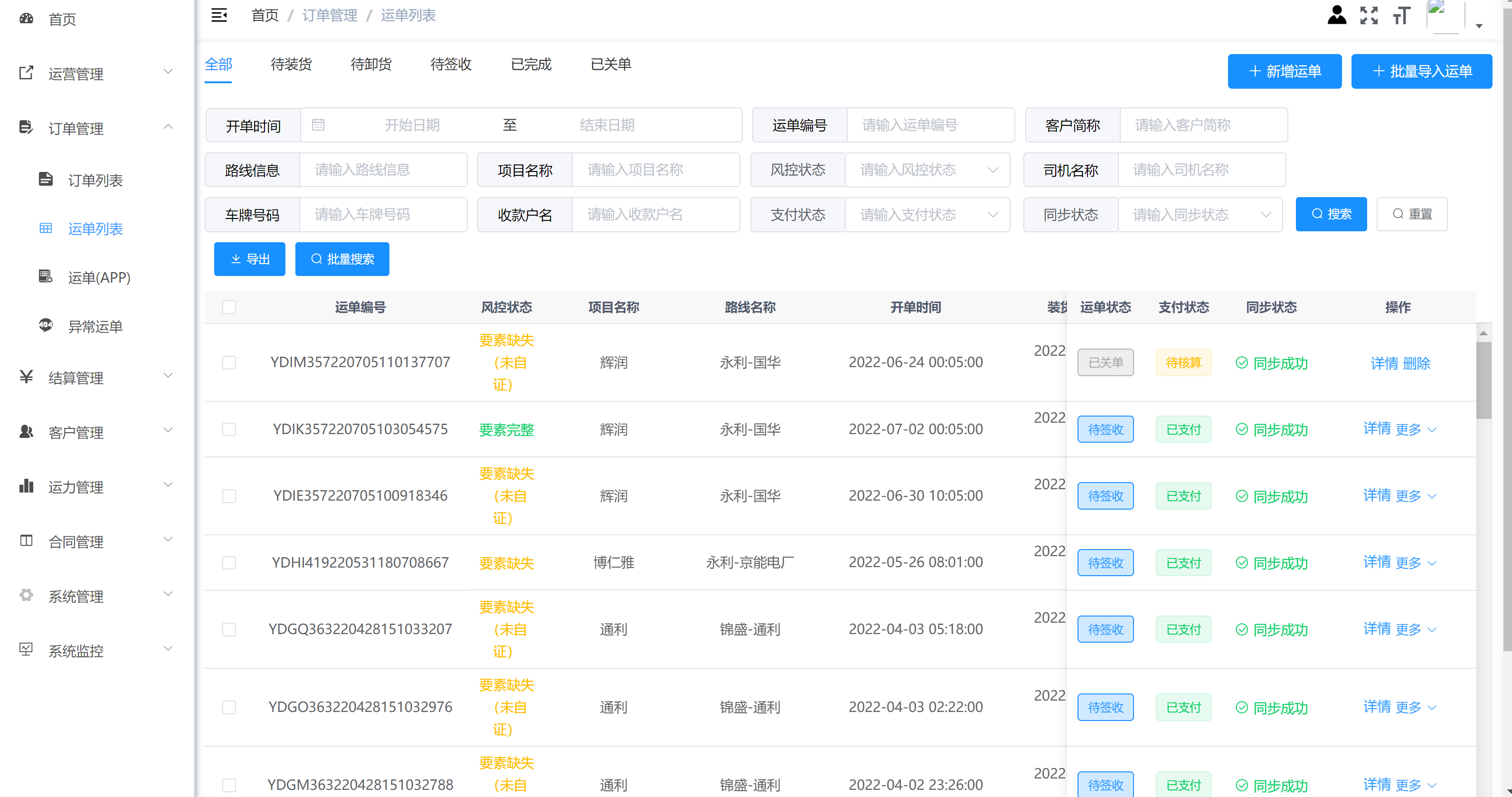This screenshot has height=797, width=1512.
Task: Click the 订单管理 sidebar icon
Action: (x=27, y=127)
